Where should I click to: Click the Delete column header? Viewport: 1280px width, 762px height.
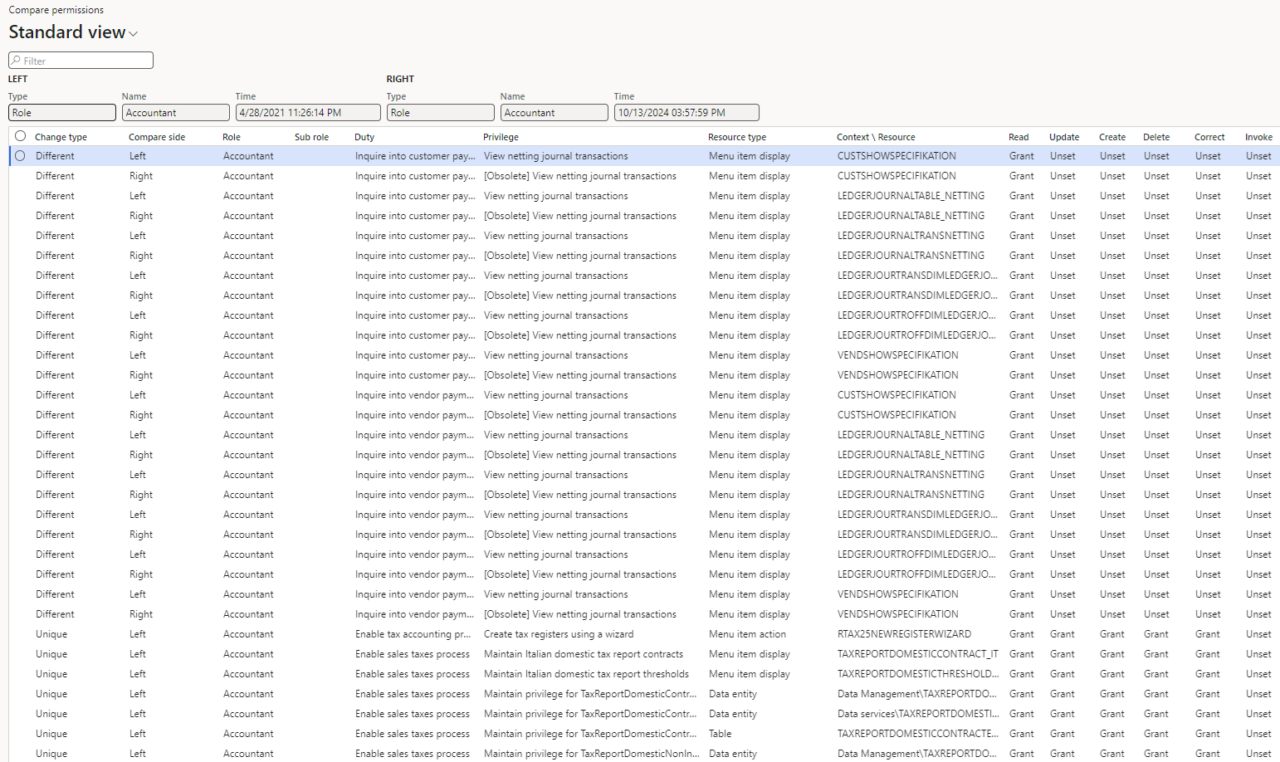pos(1156,137)
